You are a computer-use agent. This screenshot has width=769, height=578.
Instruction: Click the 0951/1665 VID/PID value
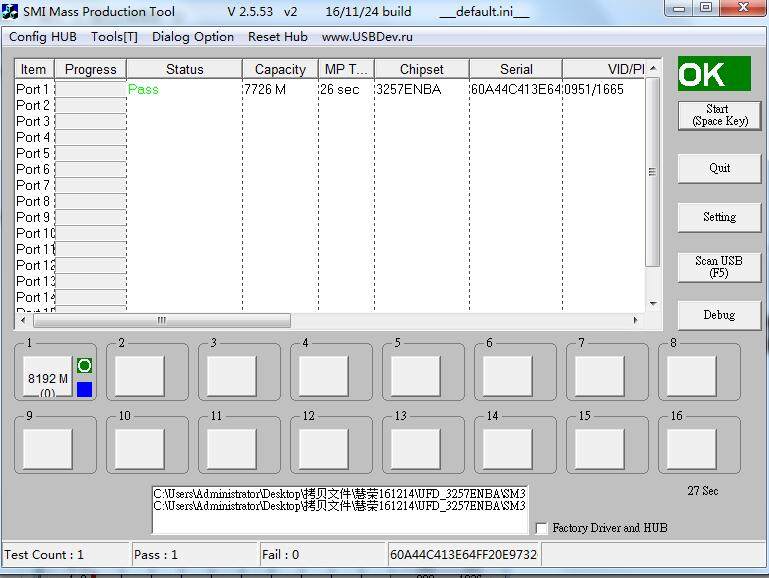593,89
